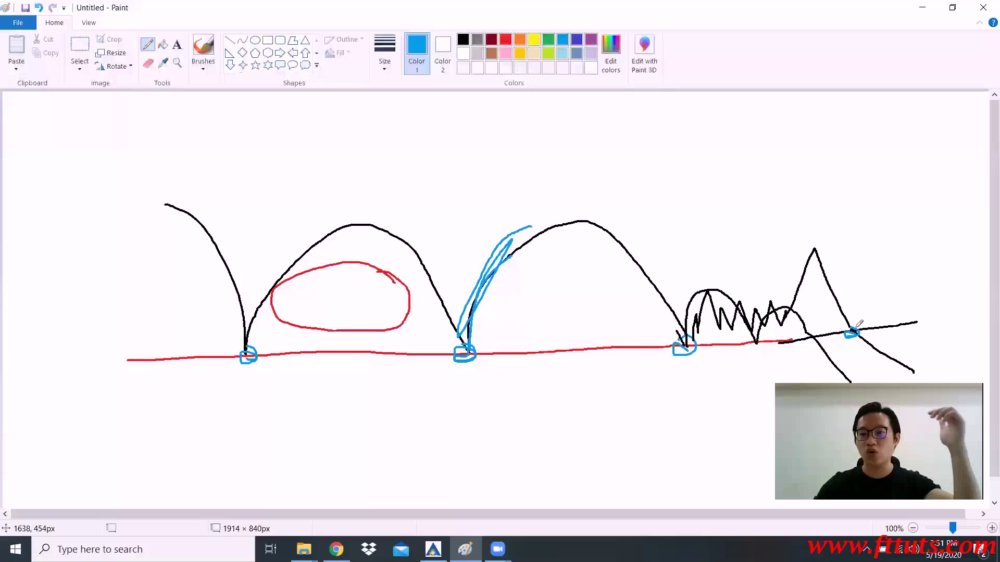The height and width of the screenshot is (562, 1000).
Task: Pick the purple color swatch
Action: coord(591,40)
